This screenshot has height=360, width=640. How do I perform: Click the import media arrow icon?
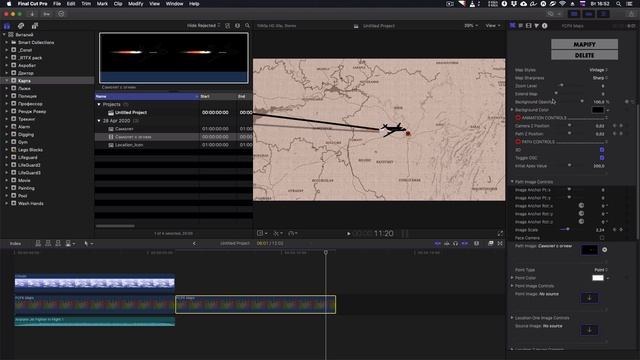coord(32,14)
